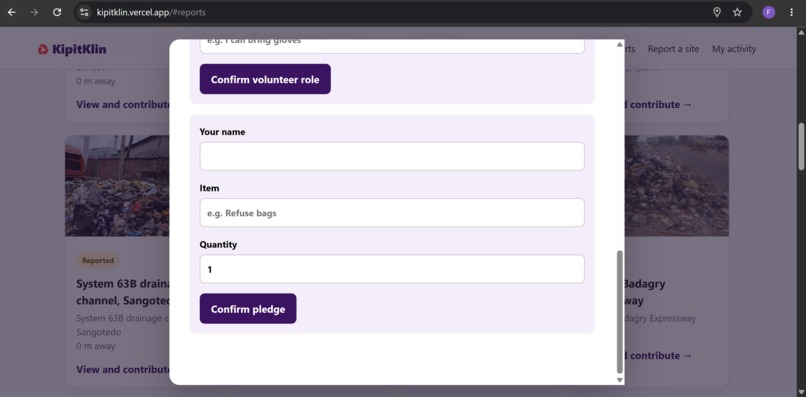Go back with the browser back arrow
The image size is (806, 397).
tap(11, 12)
